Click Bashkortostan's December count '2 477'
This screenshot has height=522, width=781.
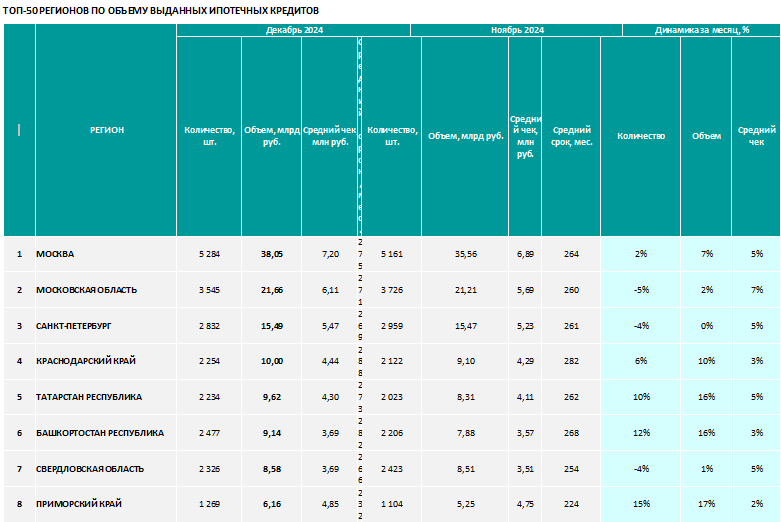tap(209, 433)
